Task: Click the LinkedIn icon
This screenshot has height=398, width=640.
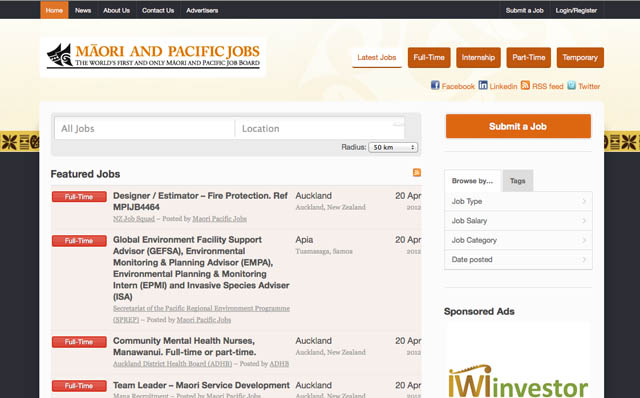Action: point(483,85)
